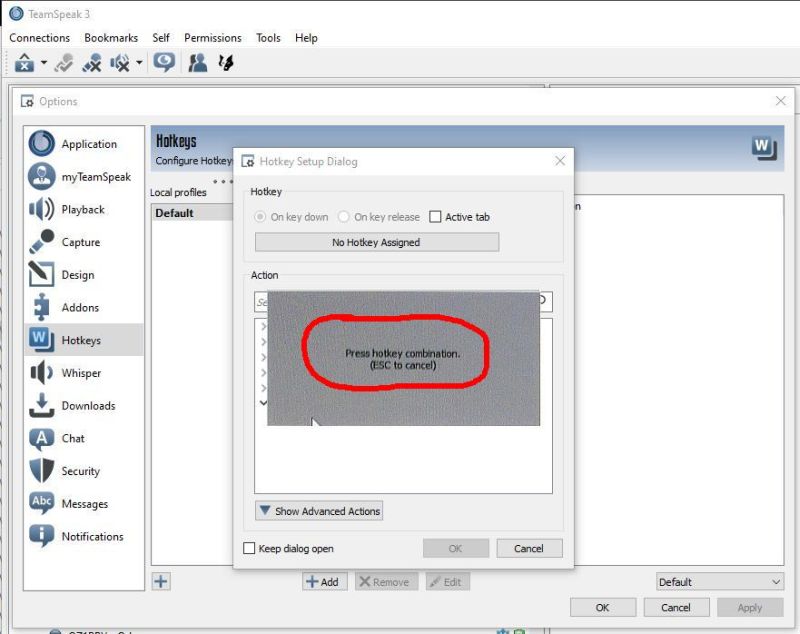Click the chat bubble toolbar icon

[x=164, y=63]
